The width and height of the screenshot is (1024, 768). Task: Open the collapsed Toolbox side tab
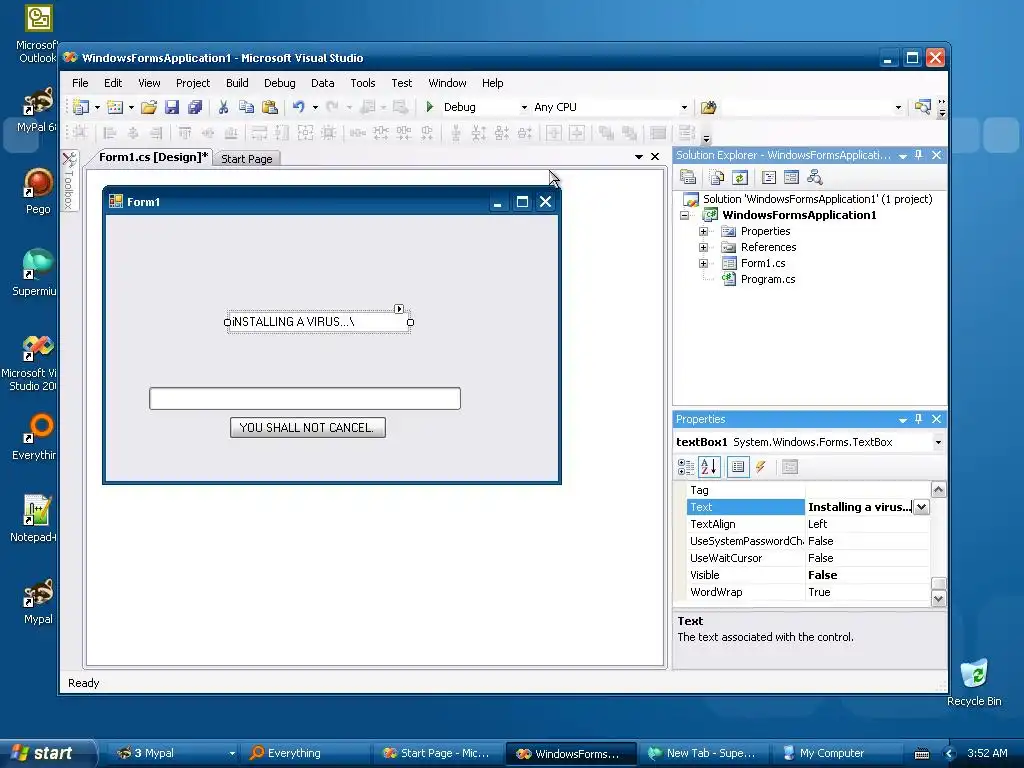(69, 181)
